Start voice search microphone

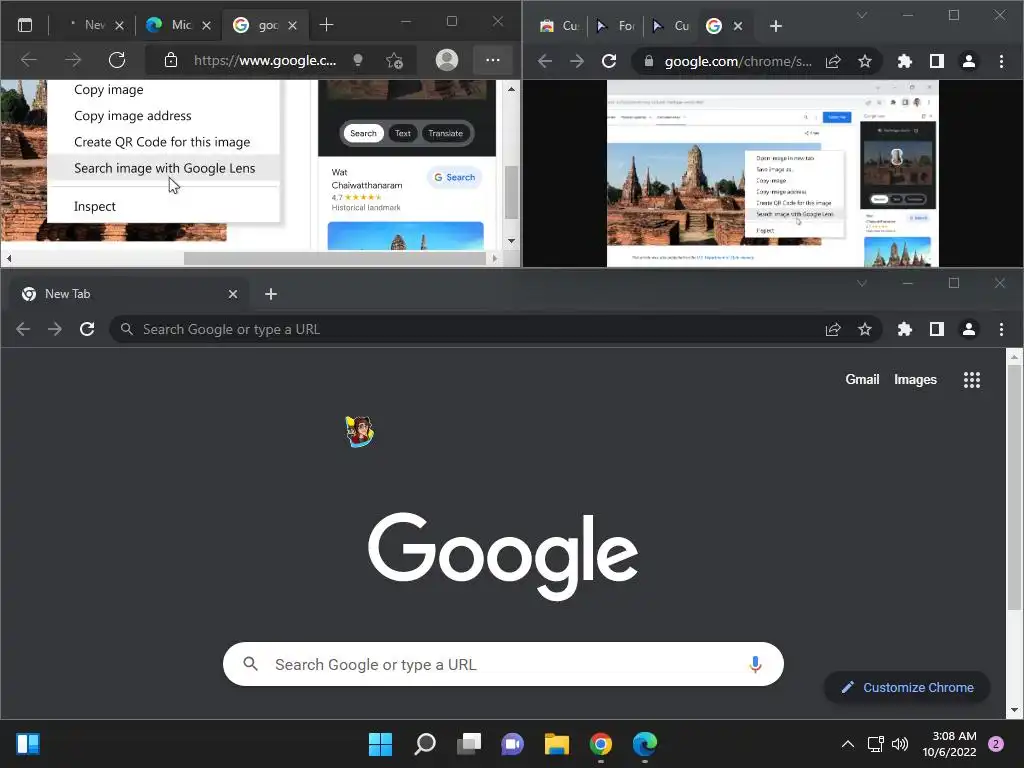coord(755,664)
